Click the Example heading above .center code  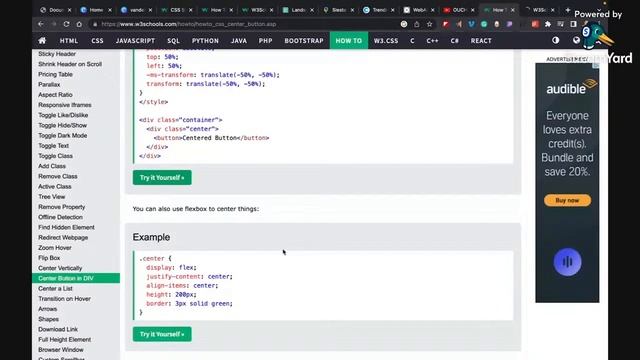click(151, 237)
